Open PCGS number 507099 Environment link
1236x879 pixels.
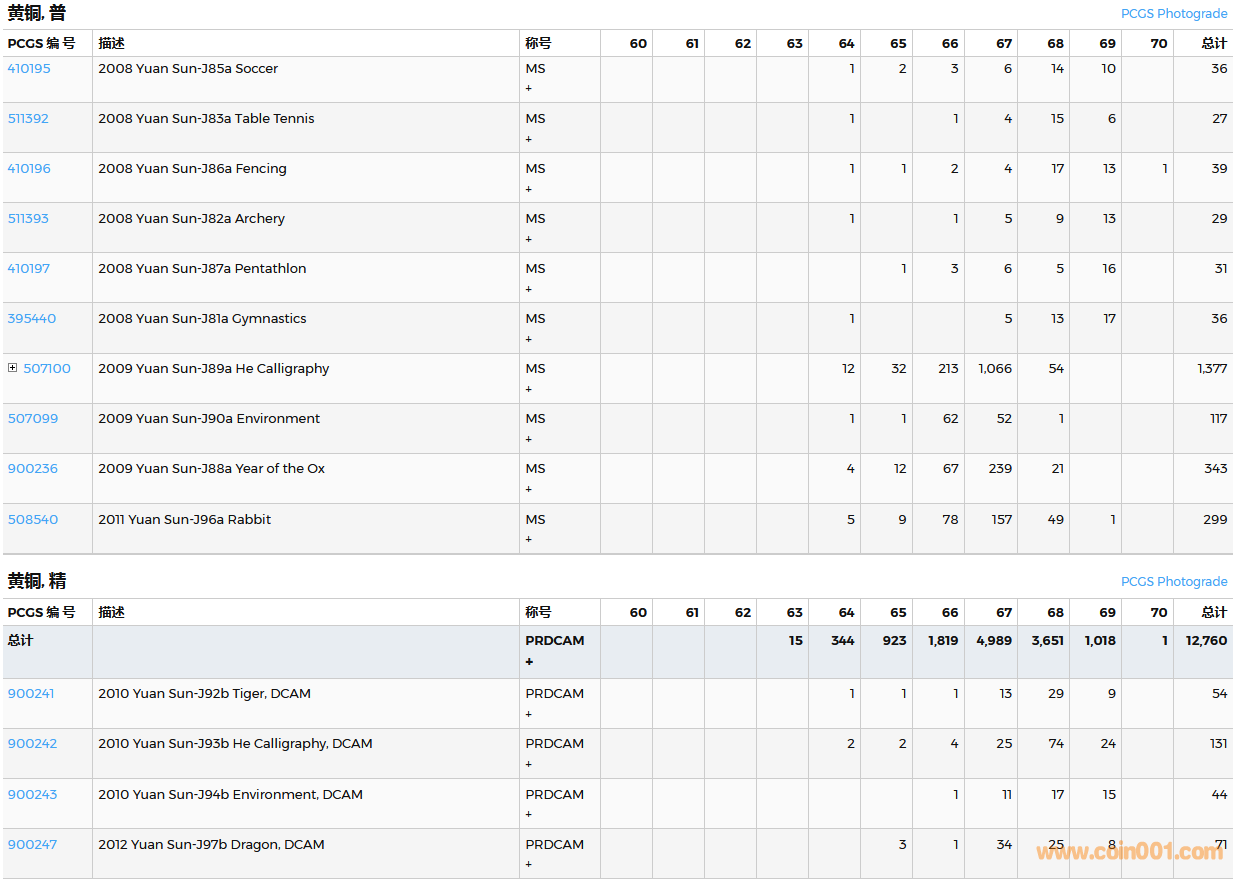[33, 419]
